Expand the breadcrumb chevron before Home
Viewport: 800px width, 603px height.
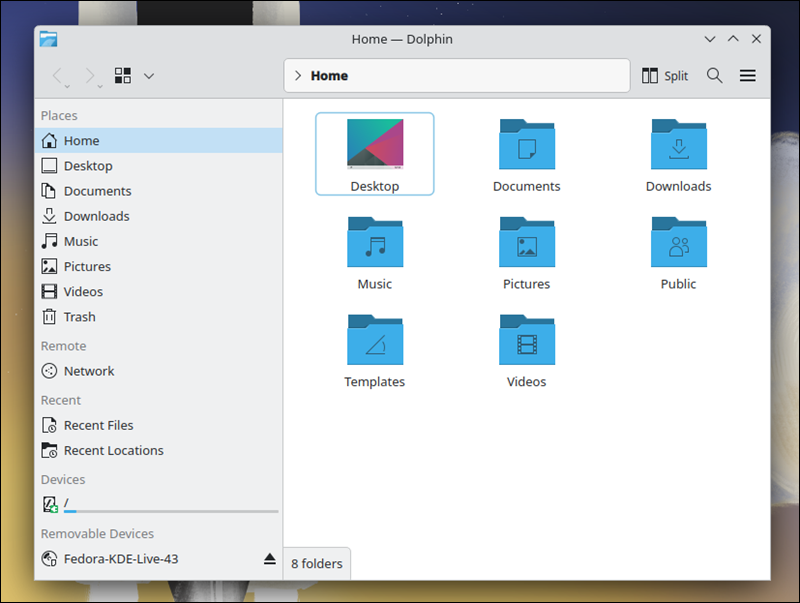pos(297,75)
